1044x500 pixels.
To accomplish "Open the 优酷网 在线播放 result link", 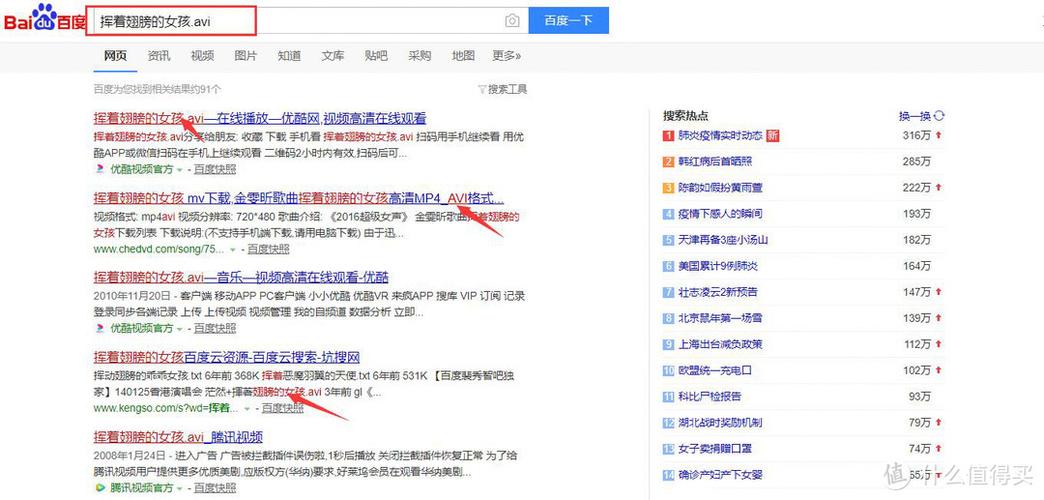I will point(260,119).
